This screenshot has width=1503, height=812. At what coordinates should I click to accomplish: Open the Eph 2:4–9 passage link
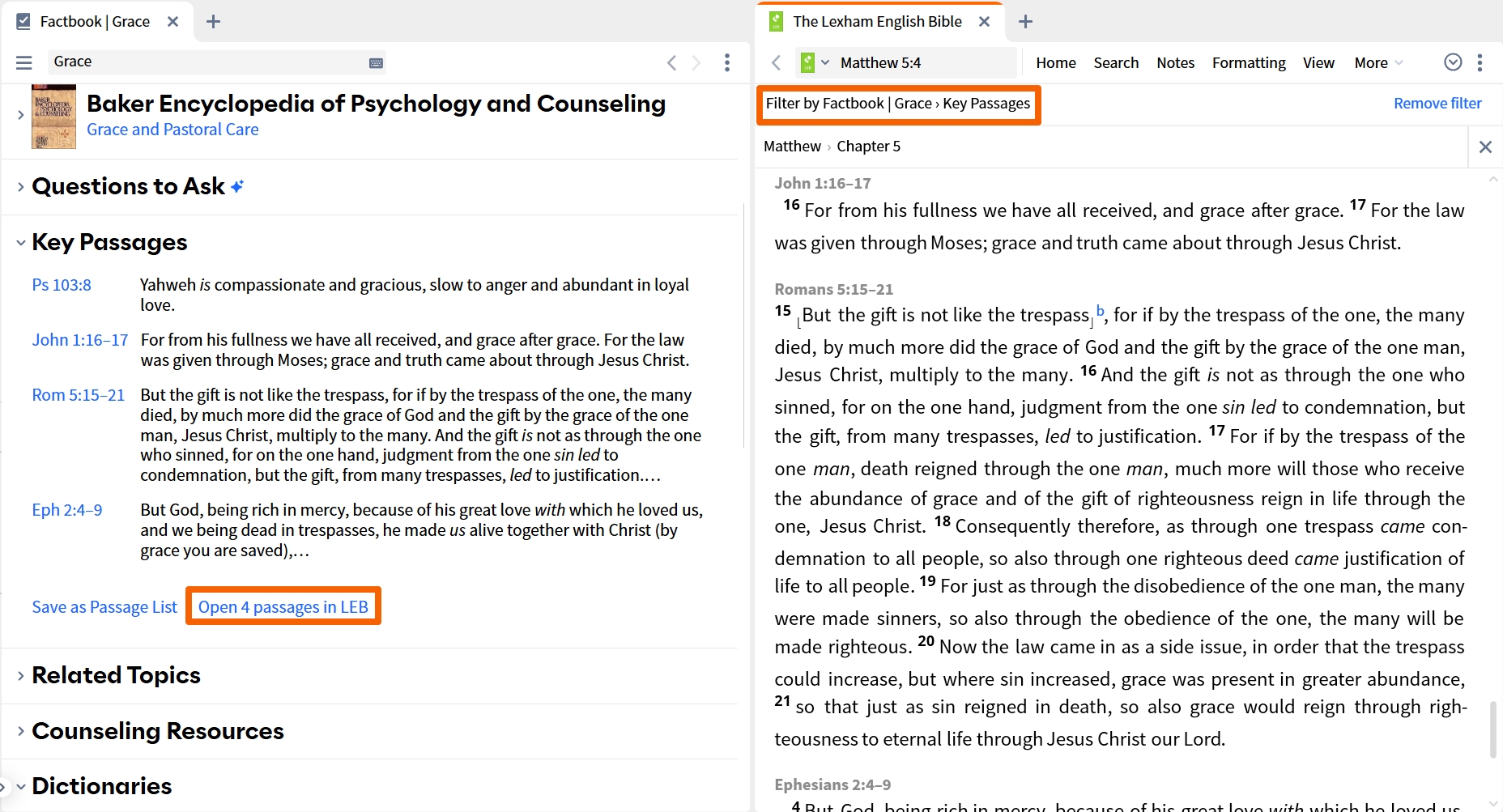(67, 510)
